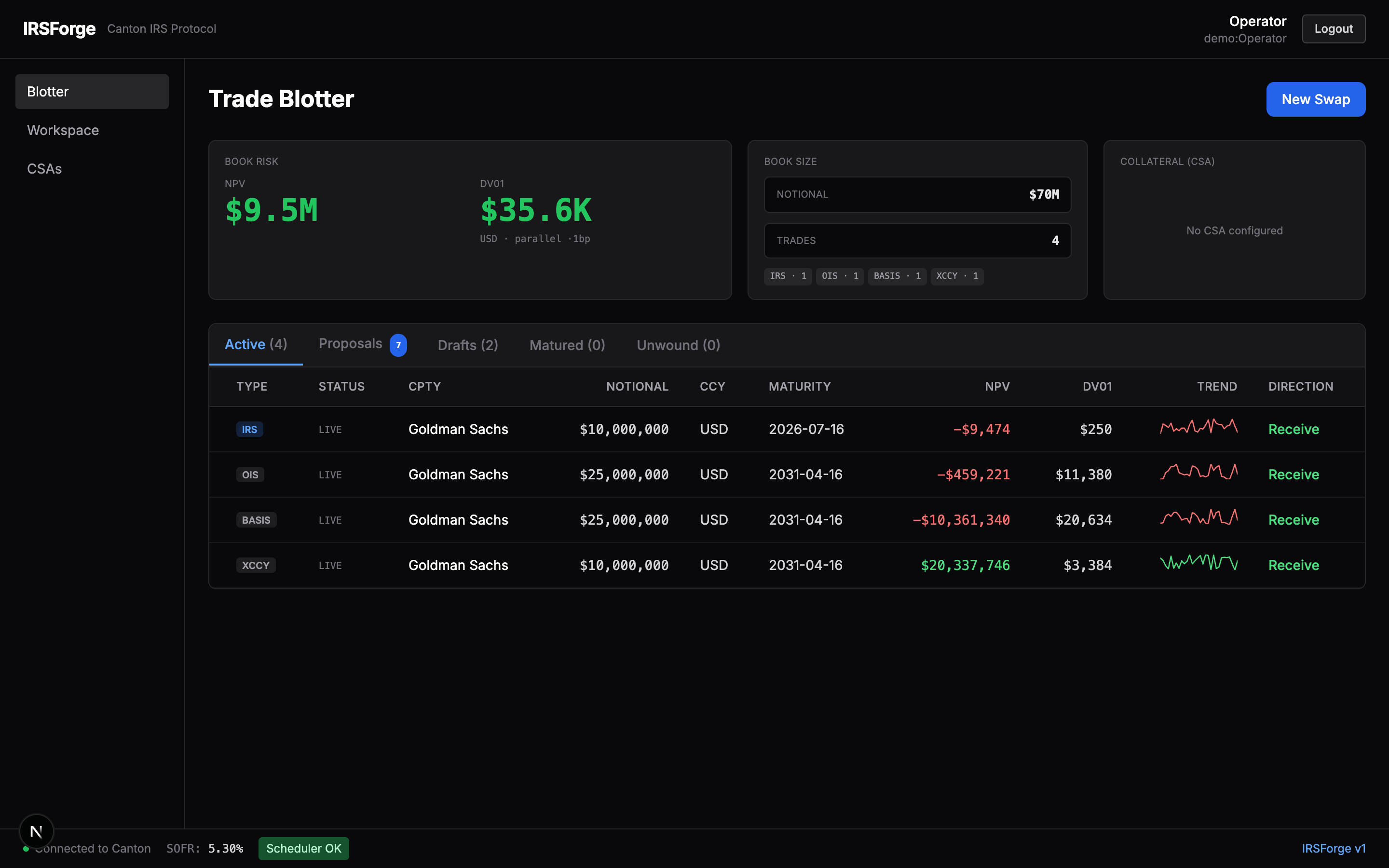Click the XCCY badge on the last trade

(256, 565)
